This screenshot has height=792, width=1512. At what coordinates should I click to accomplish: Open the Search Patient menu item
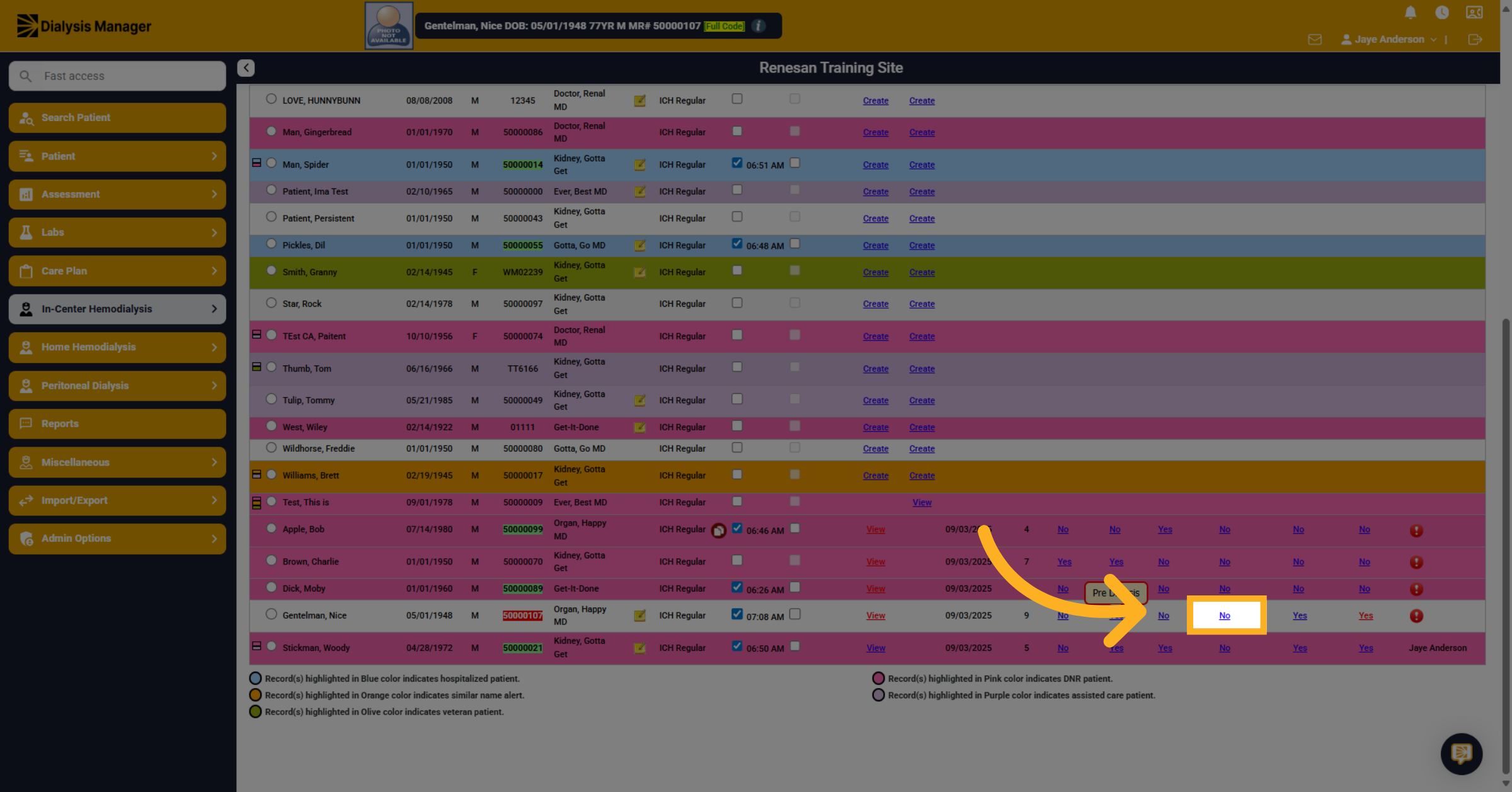[x=117, y=118]
